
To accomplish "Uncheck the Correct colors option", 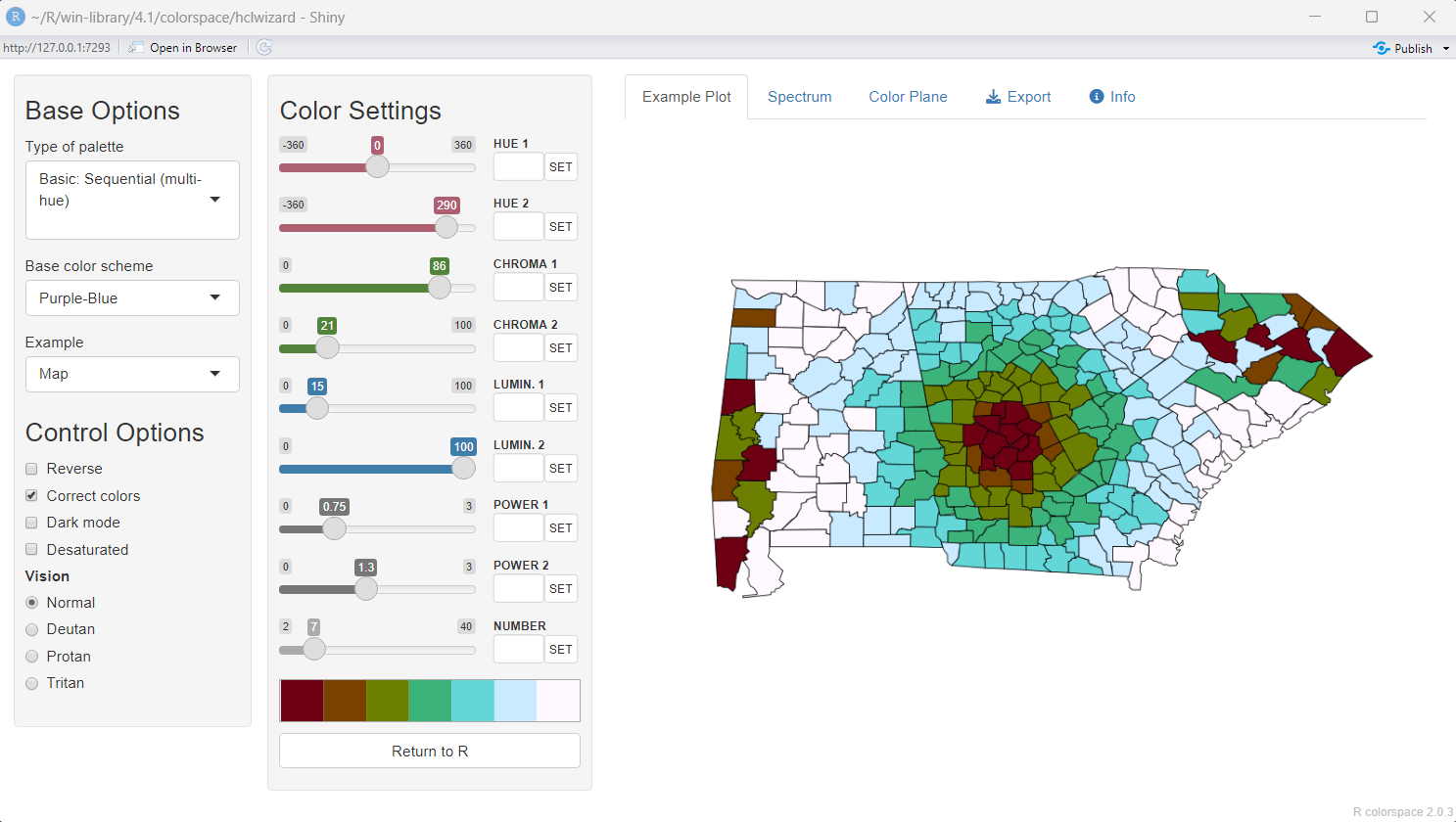I will (31, 496).
